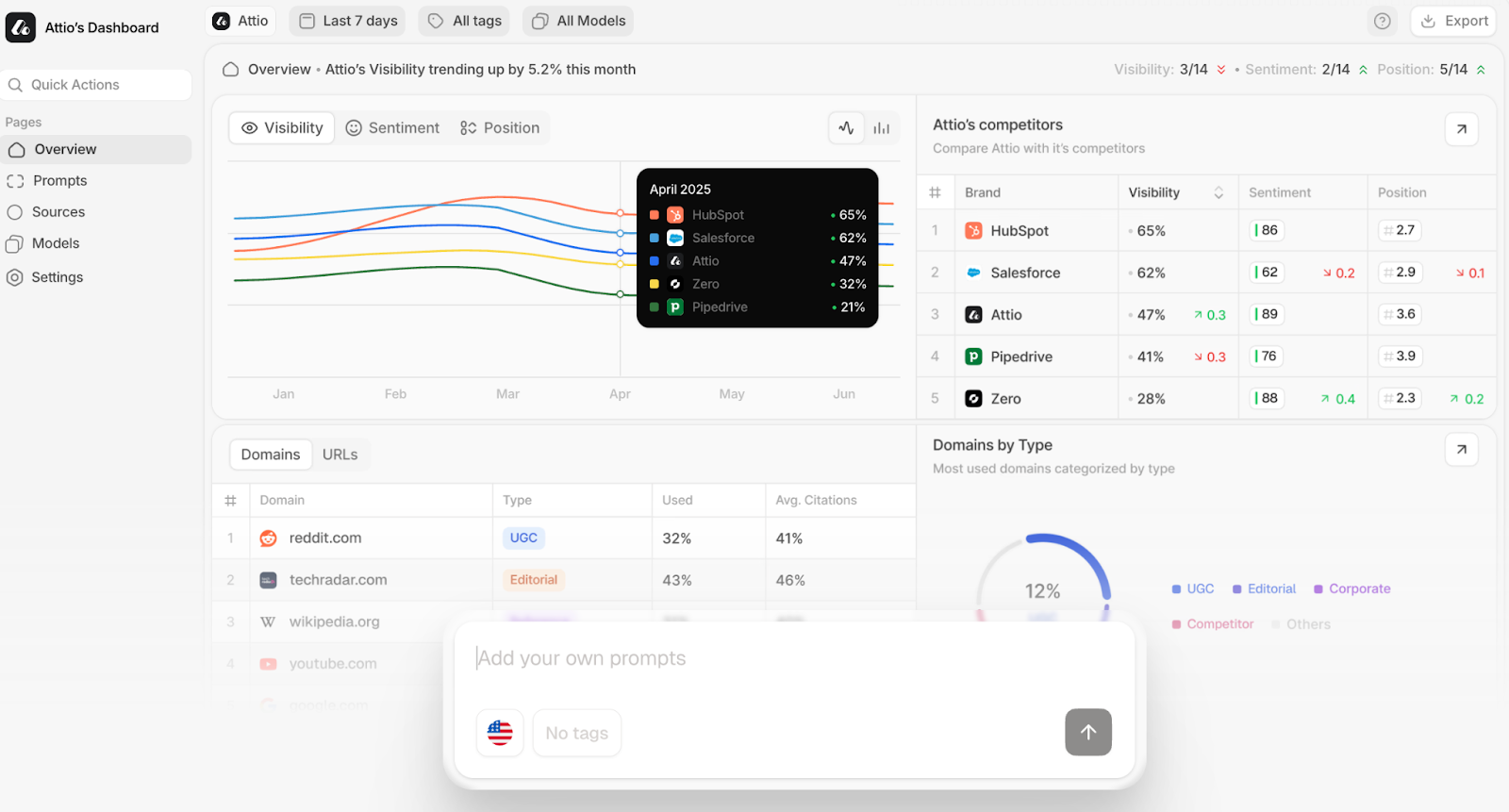Open the All tags filter dropdown

click(464, 21)
